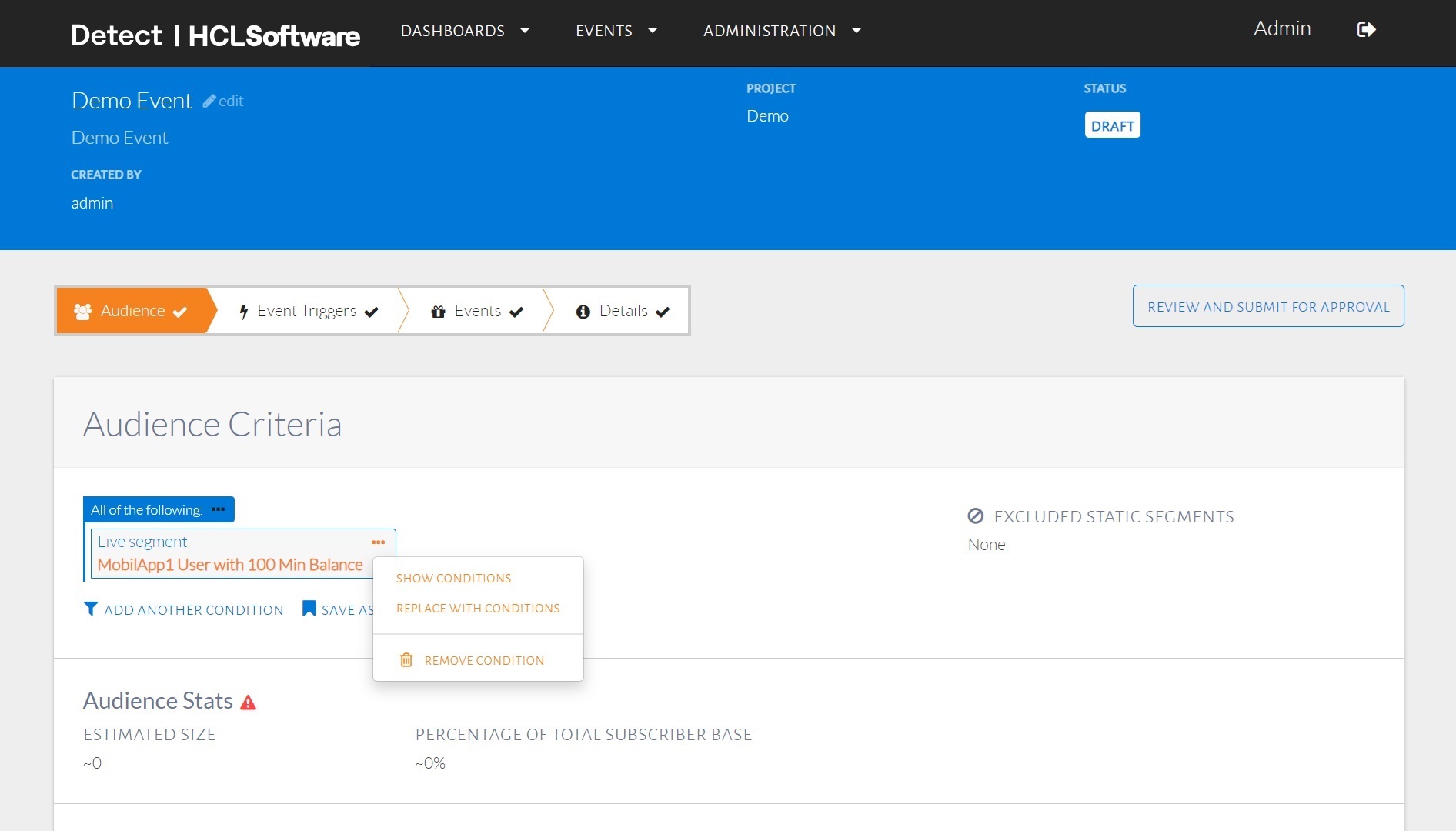This screenshot has width=1456, height=831.
Task: Click the Detect HCLSoftware logo
Action: point(215,35)
